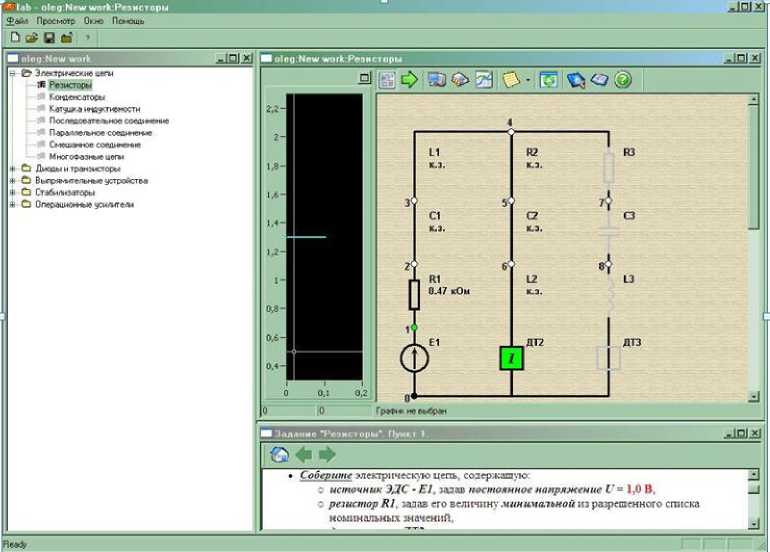Open the Просмотр menu
Screen dimensions: 770x552
point(55,20)
